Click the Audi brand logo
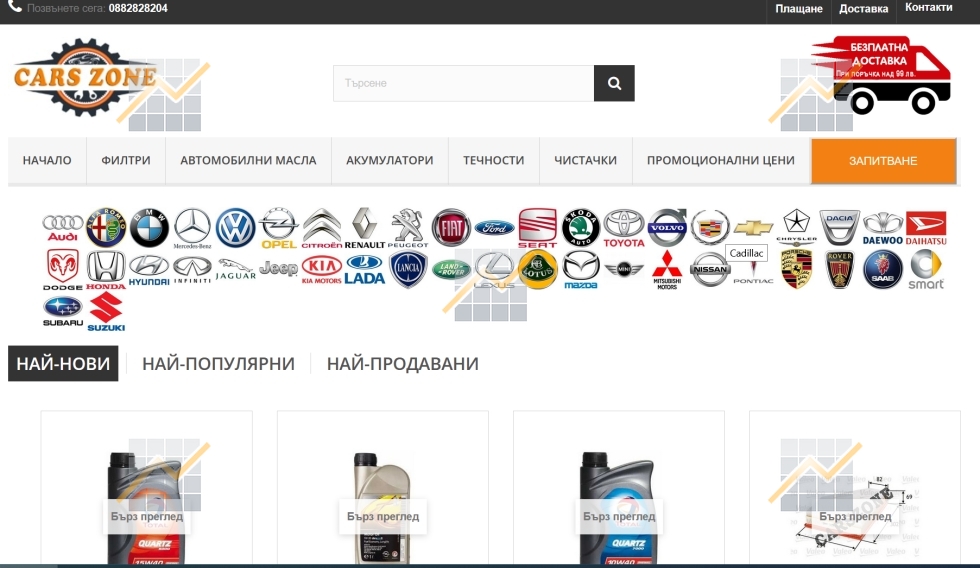The width and height of the screenshot is (980, 568). [62, 228]
